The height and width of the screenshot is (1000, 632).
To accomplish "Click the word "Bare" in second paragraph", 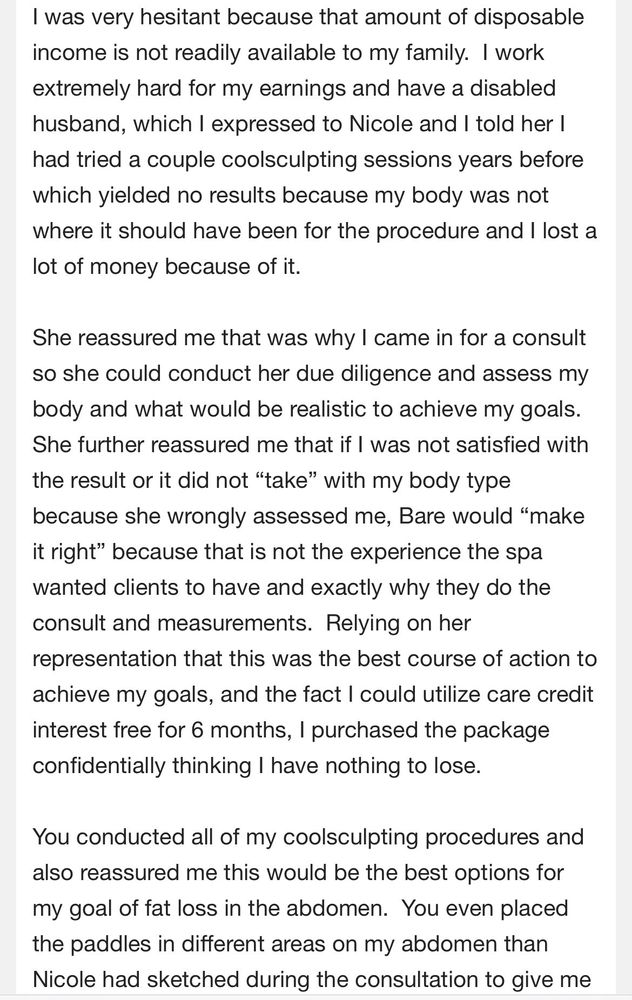I will [x=422, y=515].
